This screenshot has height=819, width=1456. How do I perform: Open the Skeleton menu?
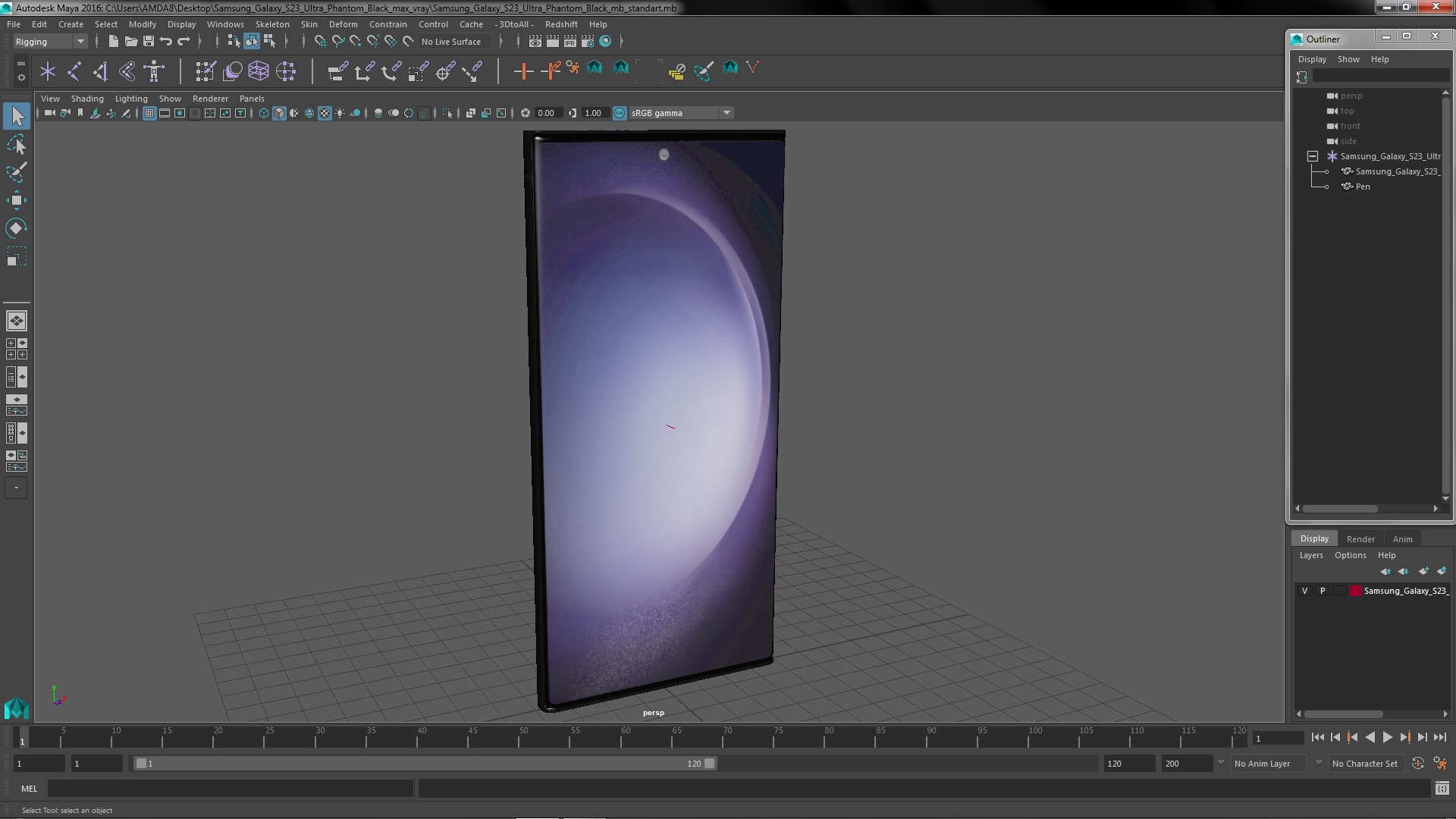click(272, 24)
